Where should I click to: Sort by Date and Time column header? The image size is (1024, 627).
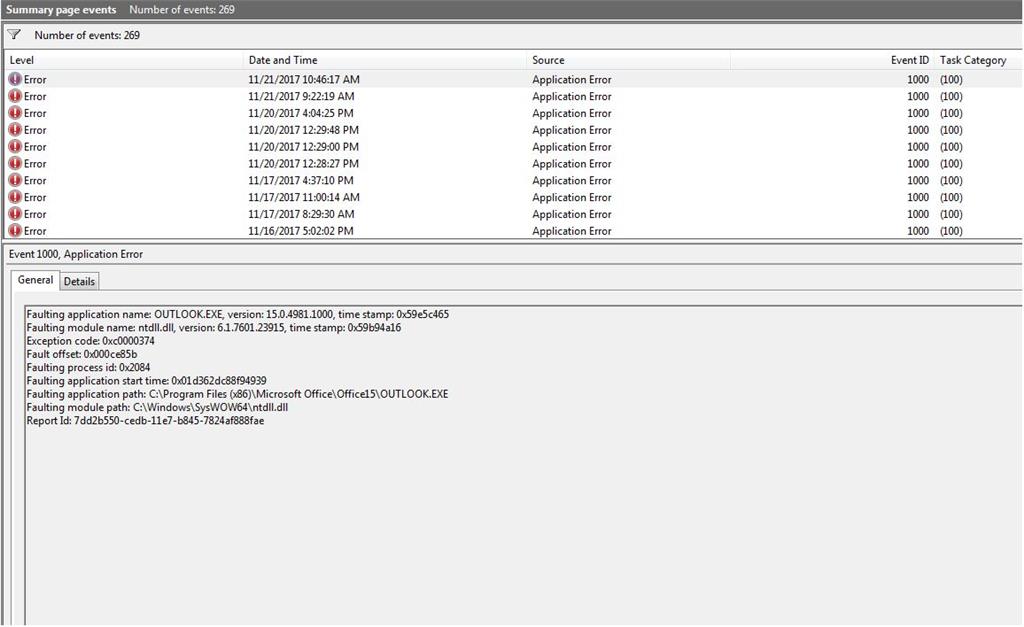coord(385,60)
